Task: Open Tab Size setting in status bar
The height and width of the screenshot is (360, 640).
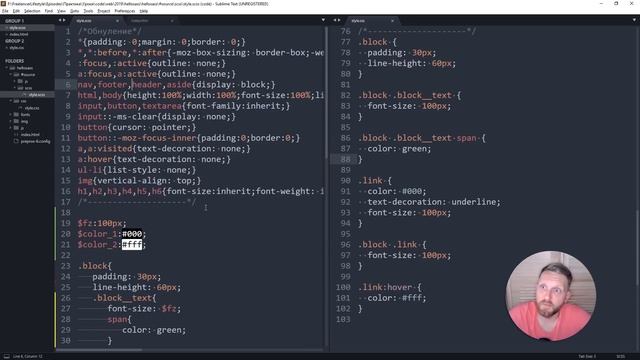Action: coord(587,356)
